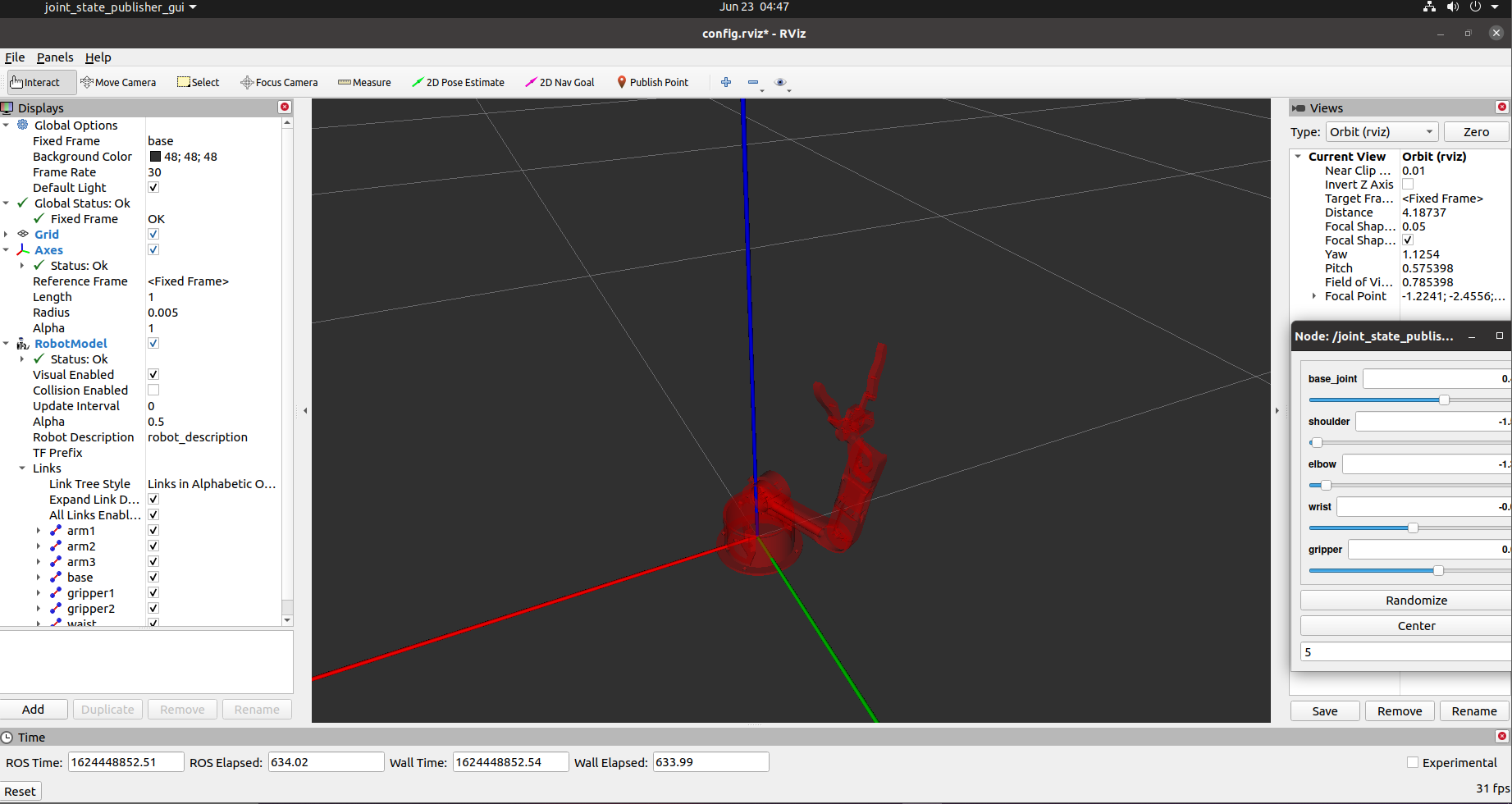Toggle the Grid display checkbox
This screenshot has height=804, width=1512.
click(153, 235)
